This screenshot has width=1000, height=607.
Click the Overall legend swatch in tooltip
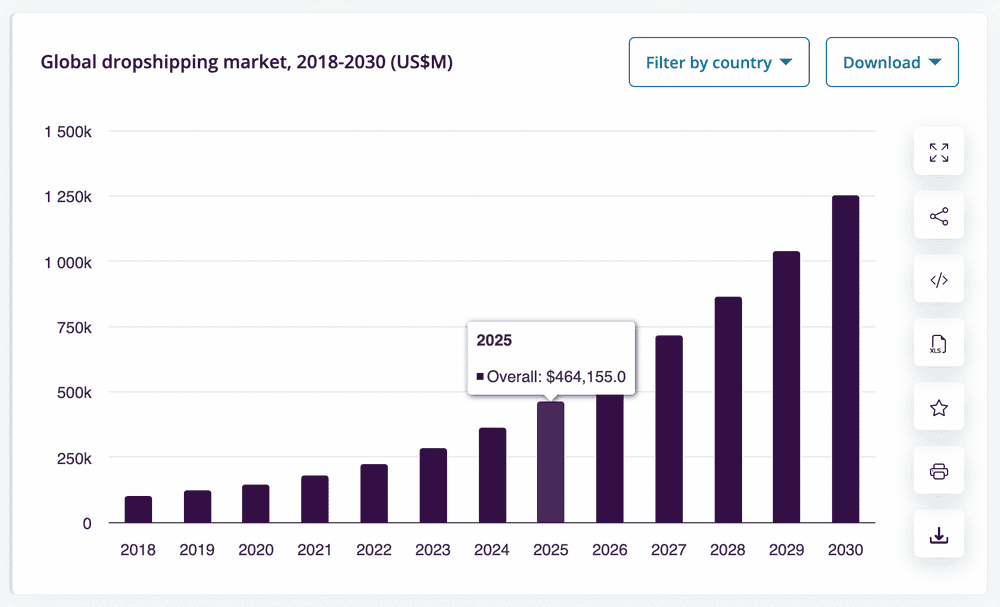(480, 376)
